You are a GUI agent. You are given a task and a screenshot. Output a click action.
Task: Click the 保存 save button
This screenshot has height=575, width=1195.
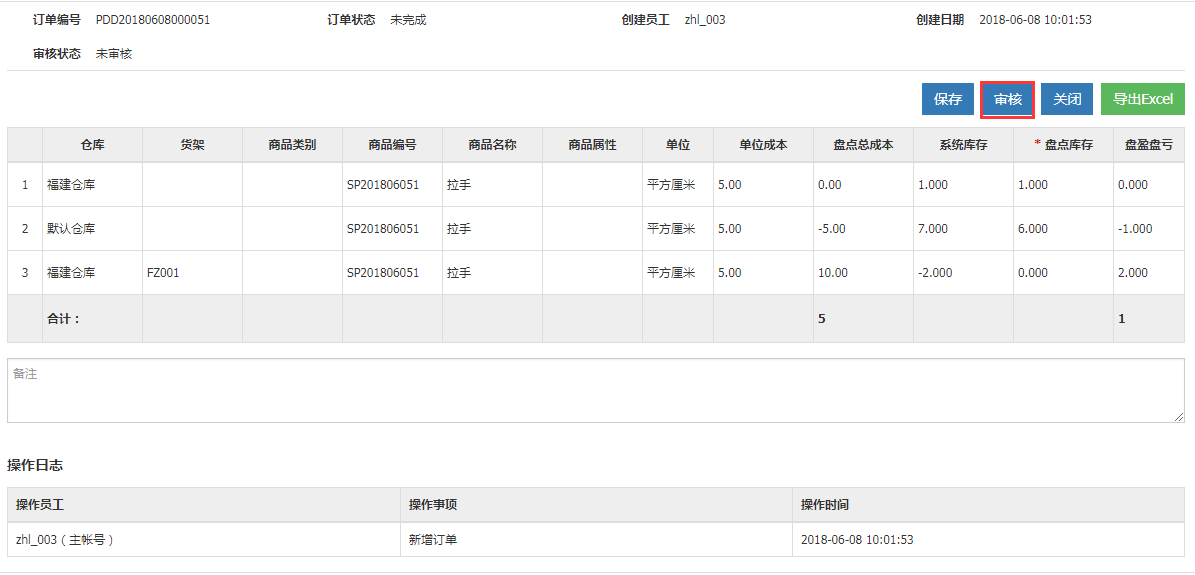point(947,99)
